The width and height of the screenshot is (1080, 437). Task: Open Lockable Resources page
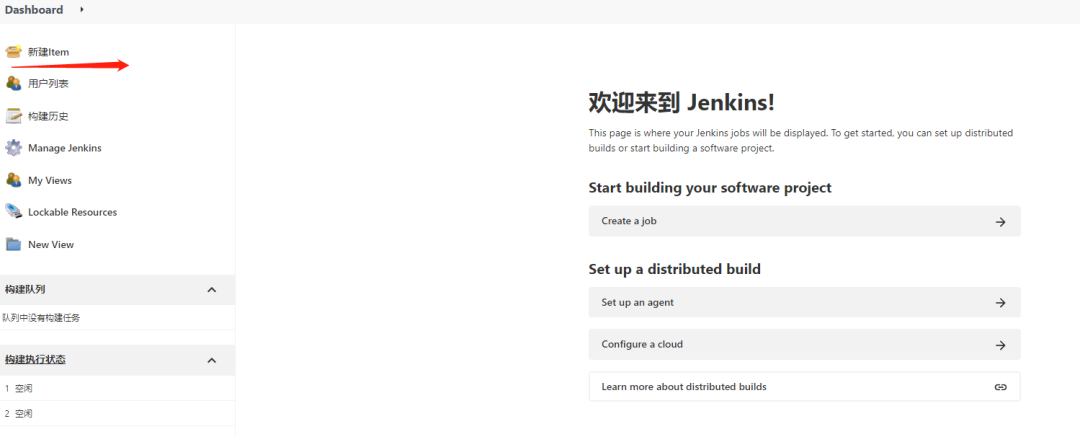(72, 212)
